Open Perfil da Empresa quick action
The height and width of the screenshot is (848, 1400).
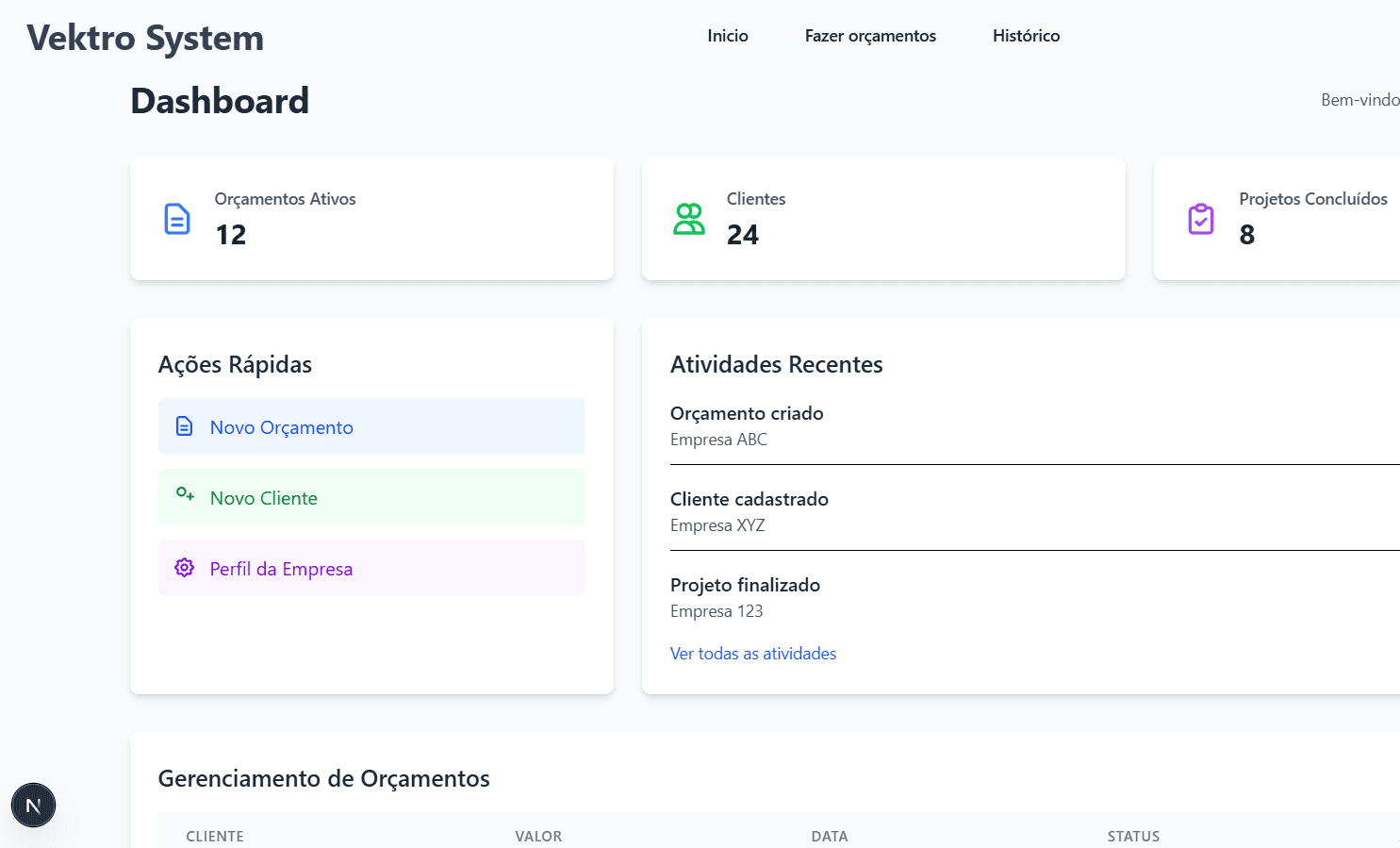[x=281, y=569]
